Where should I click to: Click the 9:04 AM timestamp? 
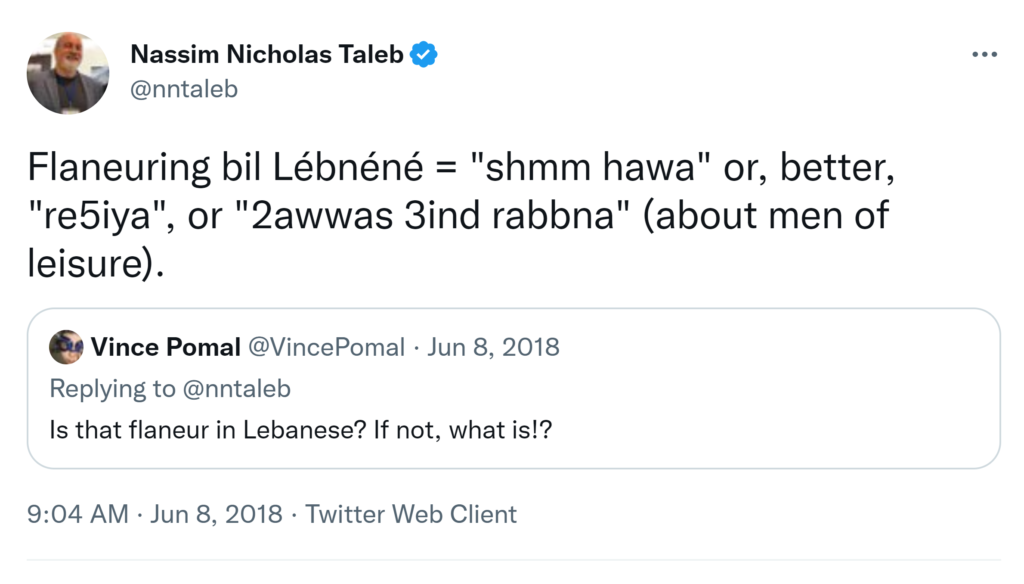coord(79,514)
